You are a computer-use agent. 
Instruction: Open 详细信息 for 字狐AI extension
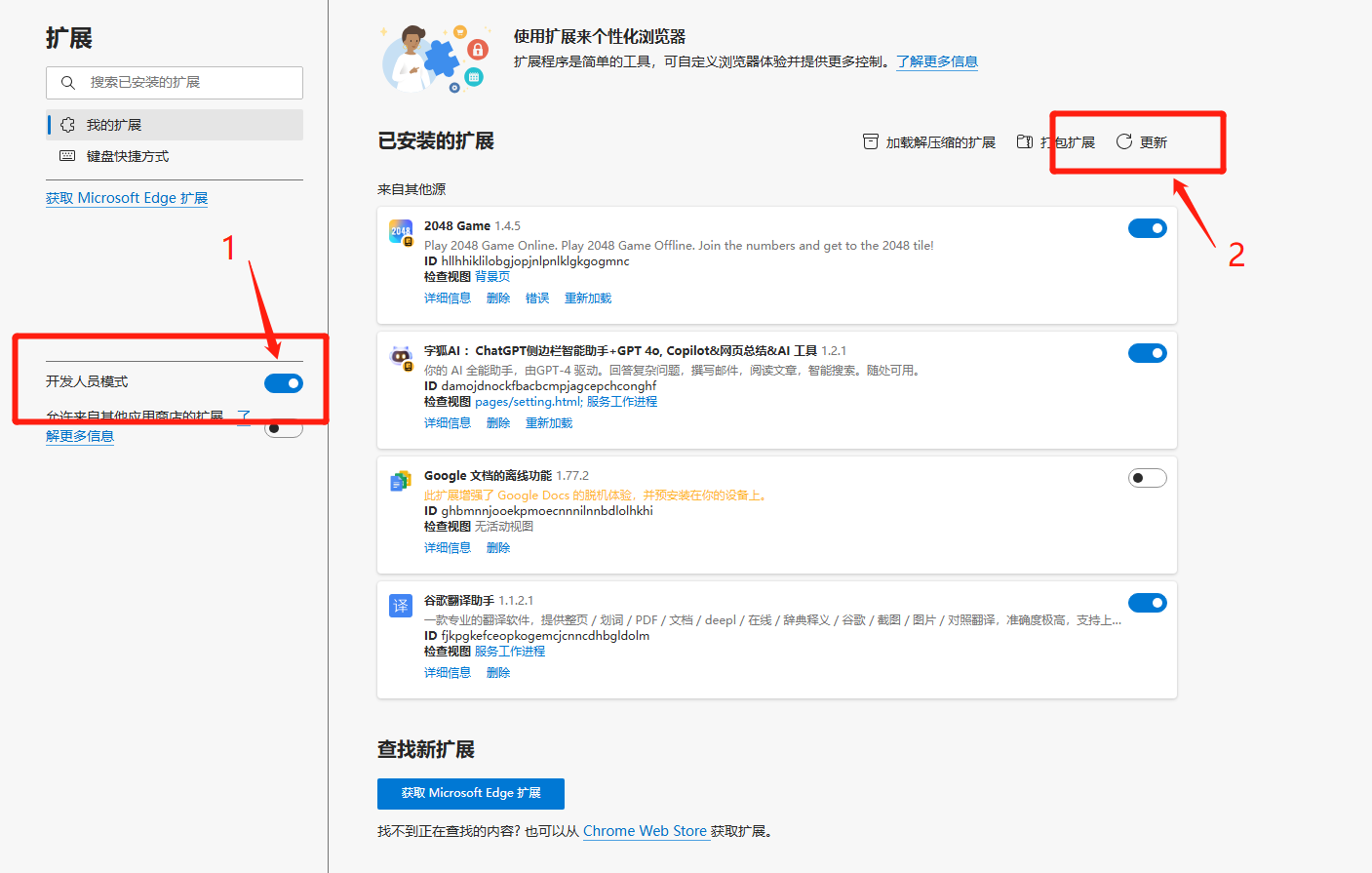448,423
